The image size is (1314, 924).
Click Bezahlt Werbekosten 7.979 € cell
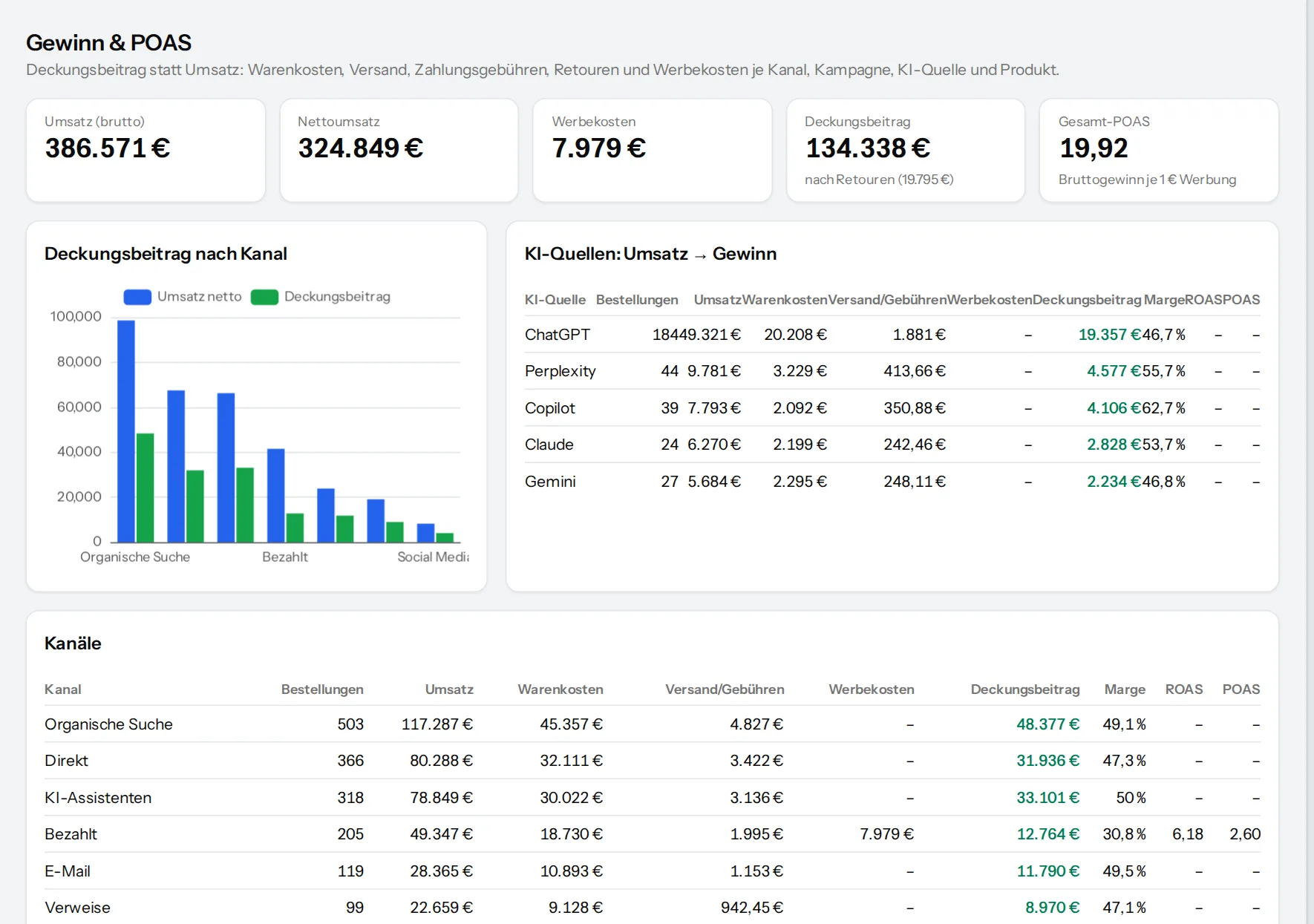point(887,834)
